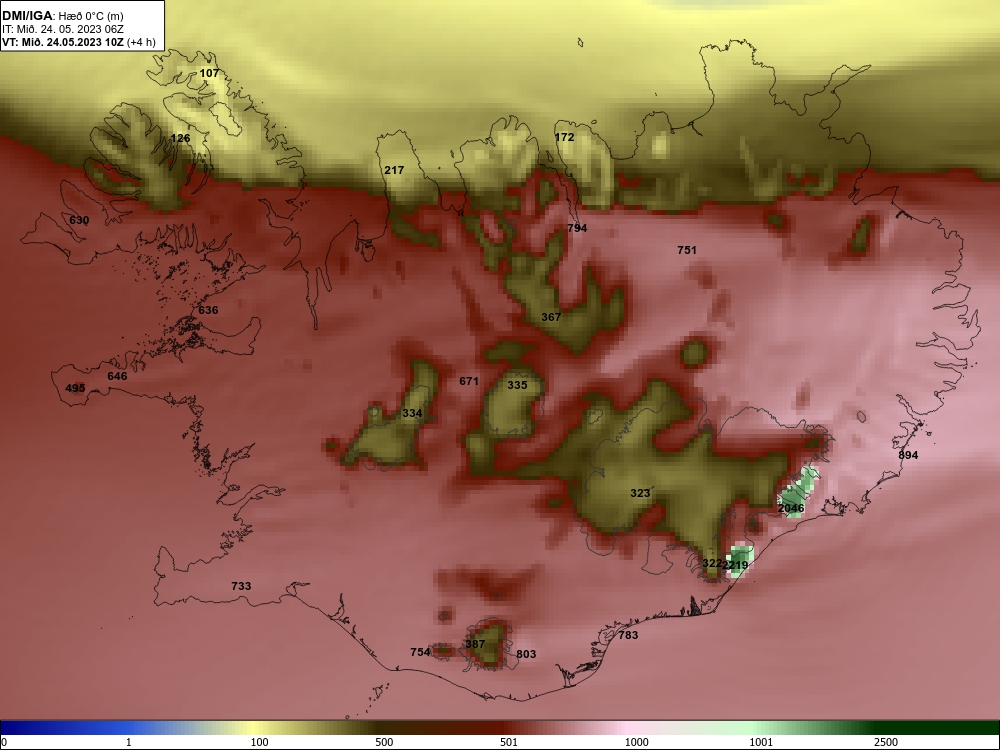Click the map value label 322

point(712,564)
